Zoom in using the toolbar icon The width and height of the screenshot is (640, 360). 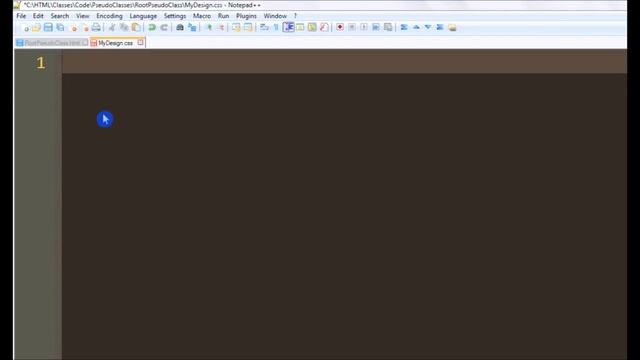(x=209, y=28)
